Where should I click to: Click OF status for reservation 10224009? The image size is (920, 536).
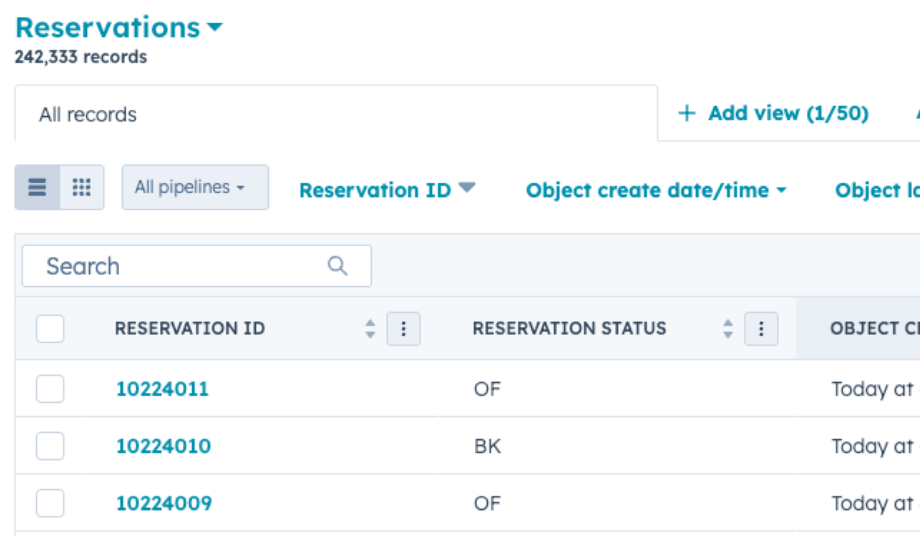pos(487,503)
